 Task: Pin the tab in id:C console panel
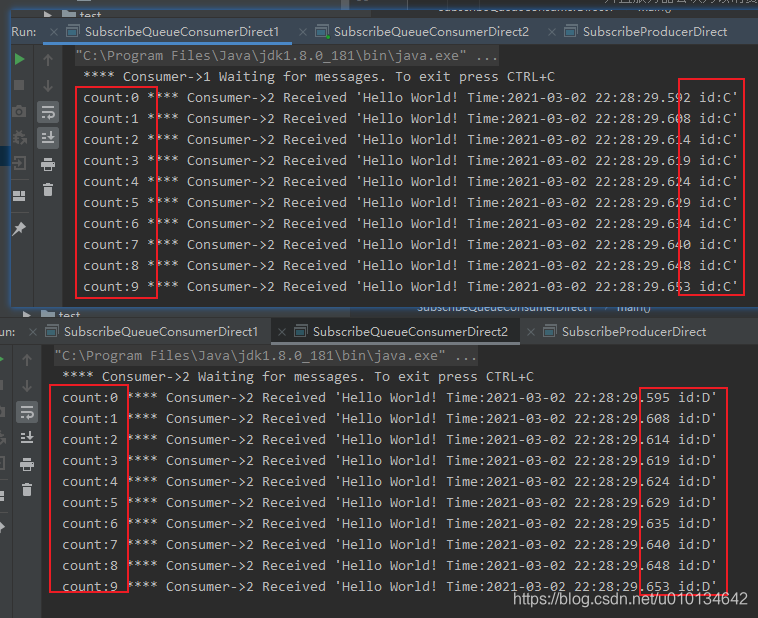coord(19,228)
